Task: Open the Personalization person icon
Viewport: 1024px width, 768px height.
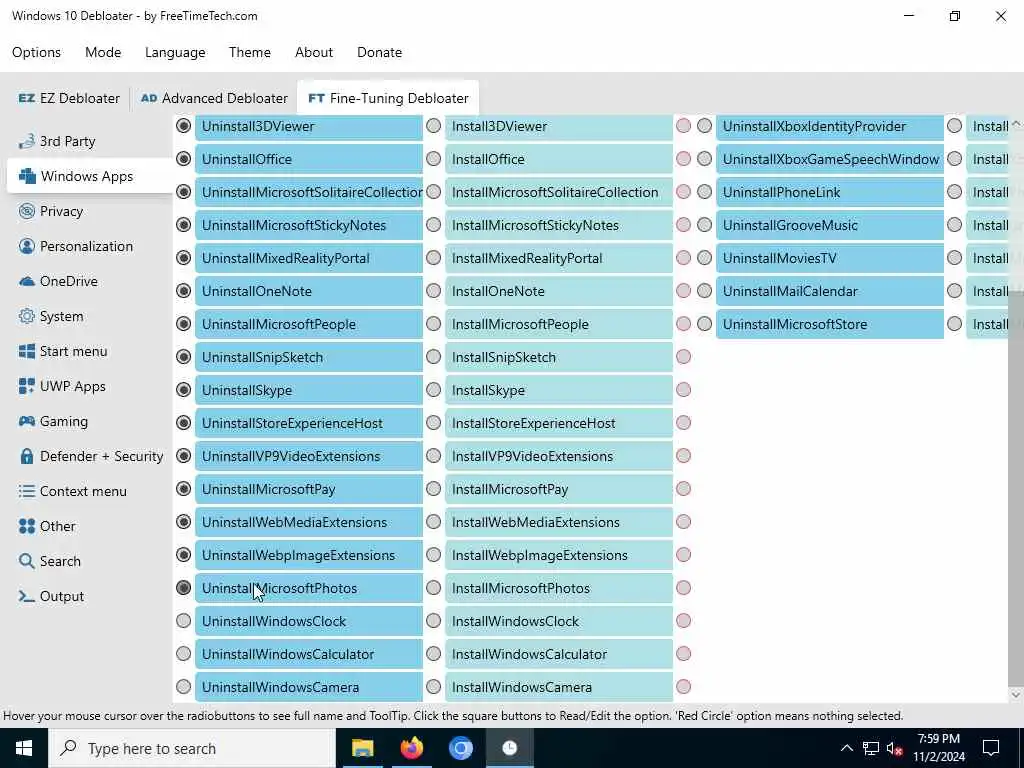Action: click(x=27, y=246)
